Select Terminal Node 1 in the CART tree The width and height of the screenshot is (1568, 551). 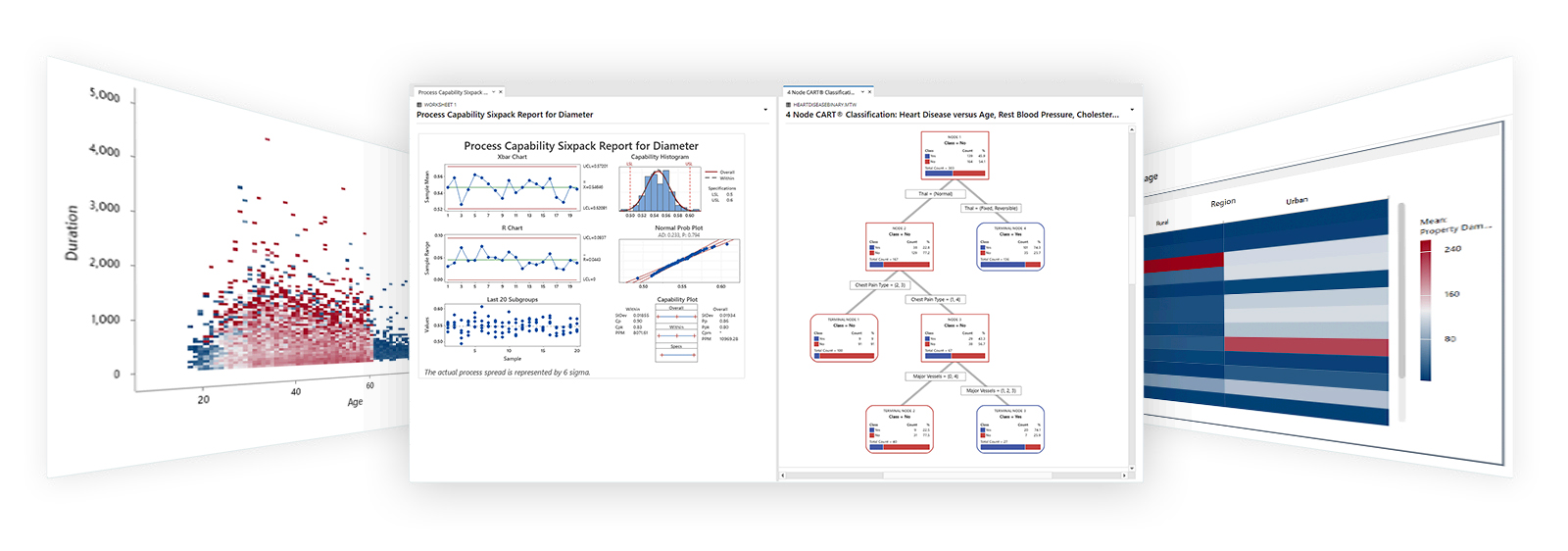(844, 338)
